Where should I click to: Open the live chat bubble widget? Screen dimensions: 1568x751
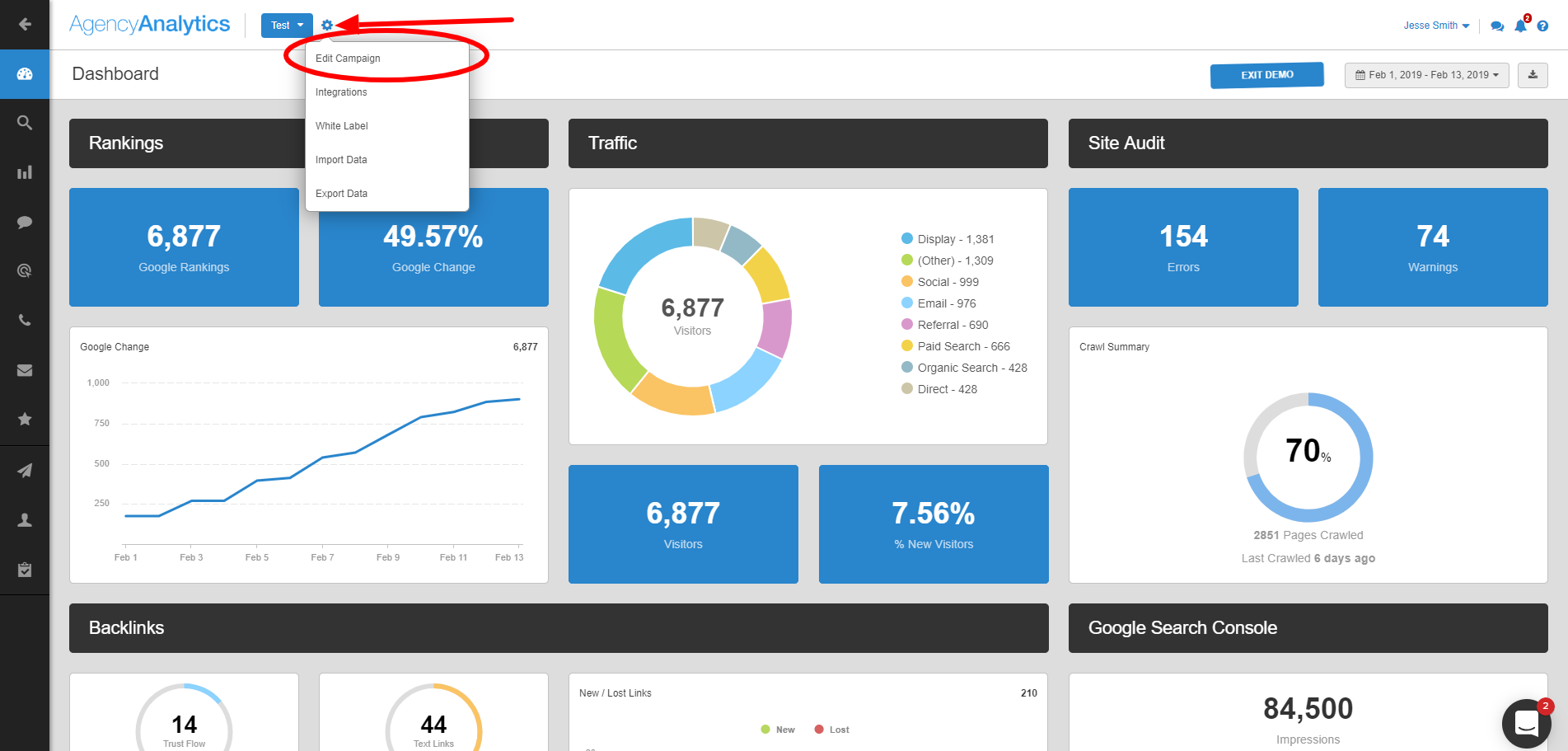tap(1527, 724)
